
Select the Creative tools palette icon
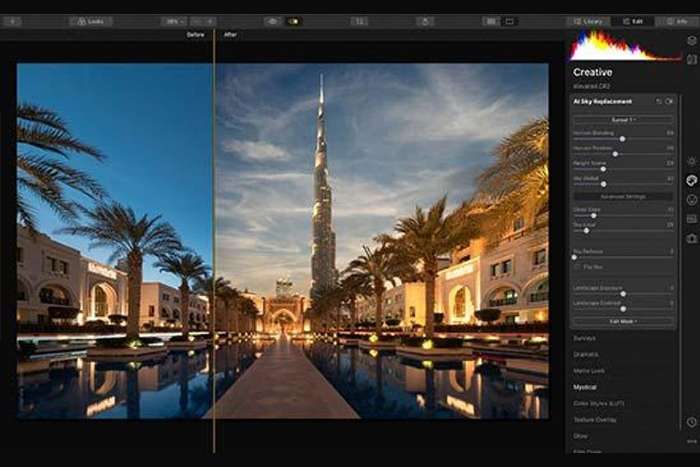[691, 180]
